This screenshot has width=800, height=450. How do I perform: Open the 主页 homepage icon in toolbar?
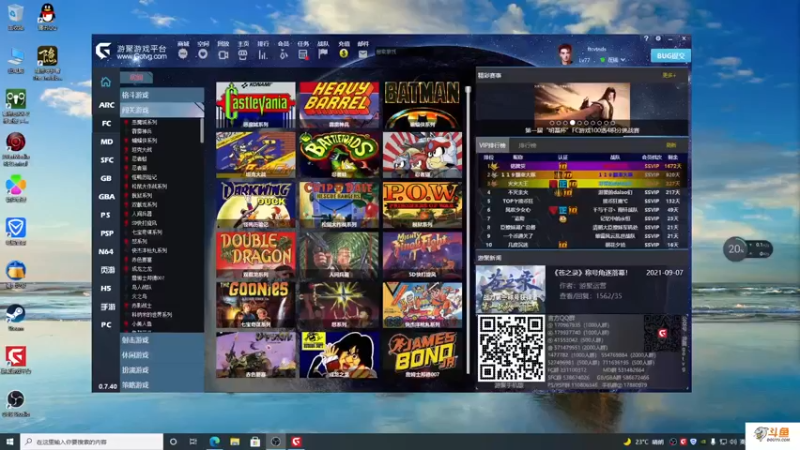coord(243,54)
